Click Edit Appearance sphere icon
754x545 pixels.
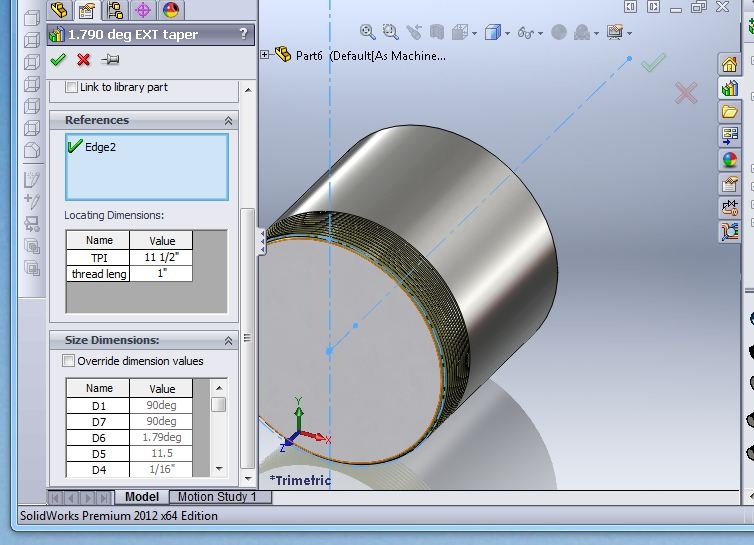click(x=559, y=32)
